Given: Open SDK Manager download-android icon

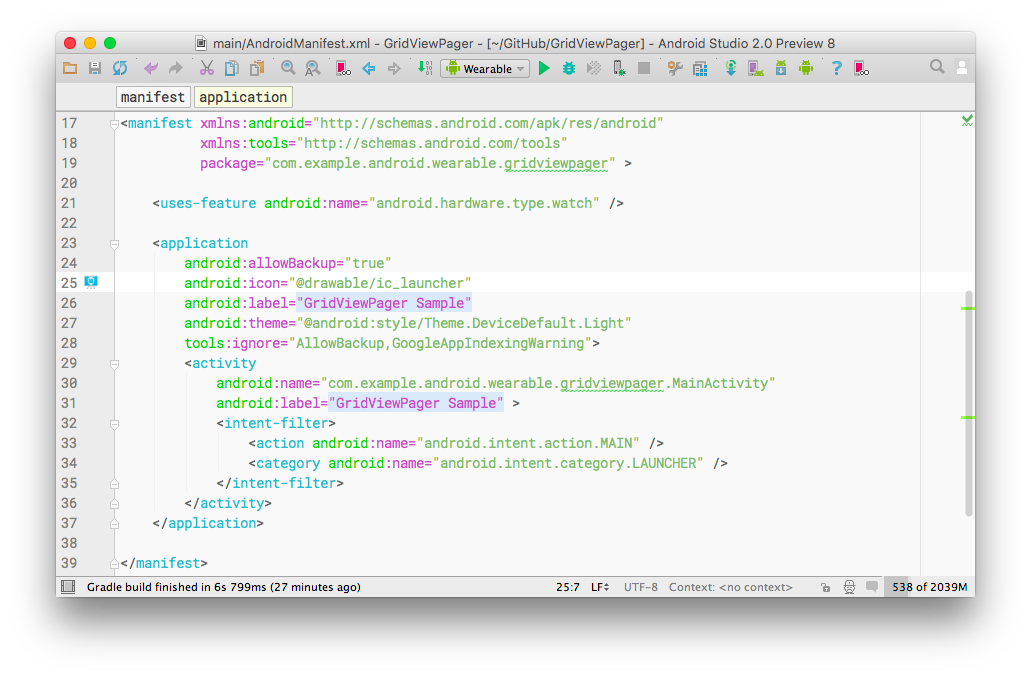Looking at the screenshot, I should (x=780, y=68).
